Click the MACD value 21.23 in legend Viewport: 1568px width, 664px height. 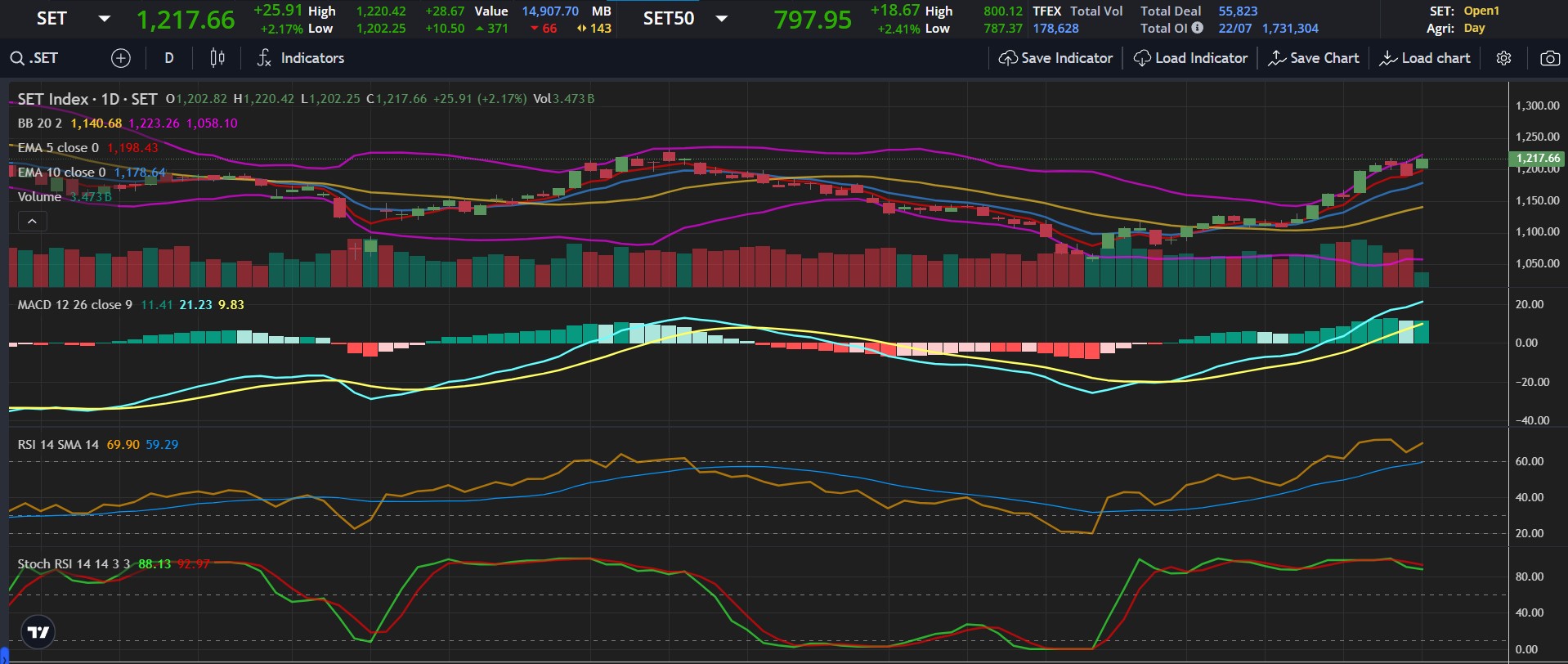point(195,305)
